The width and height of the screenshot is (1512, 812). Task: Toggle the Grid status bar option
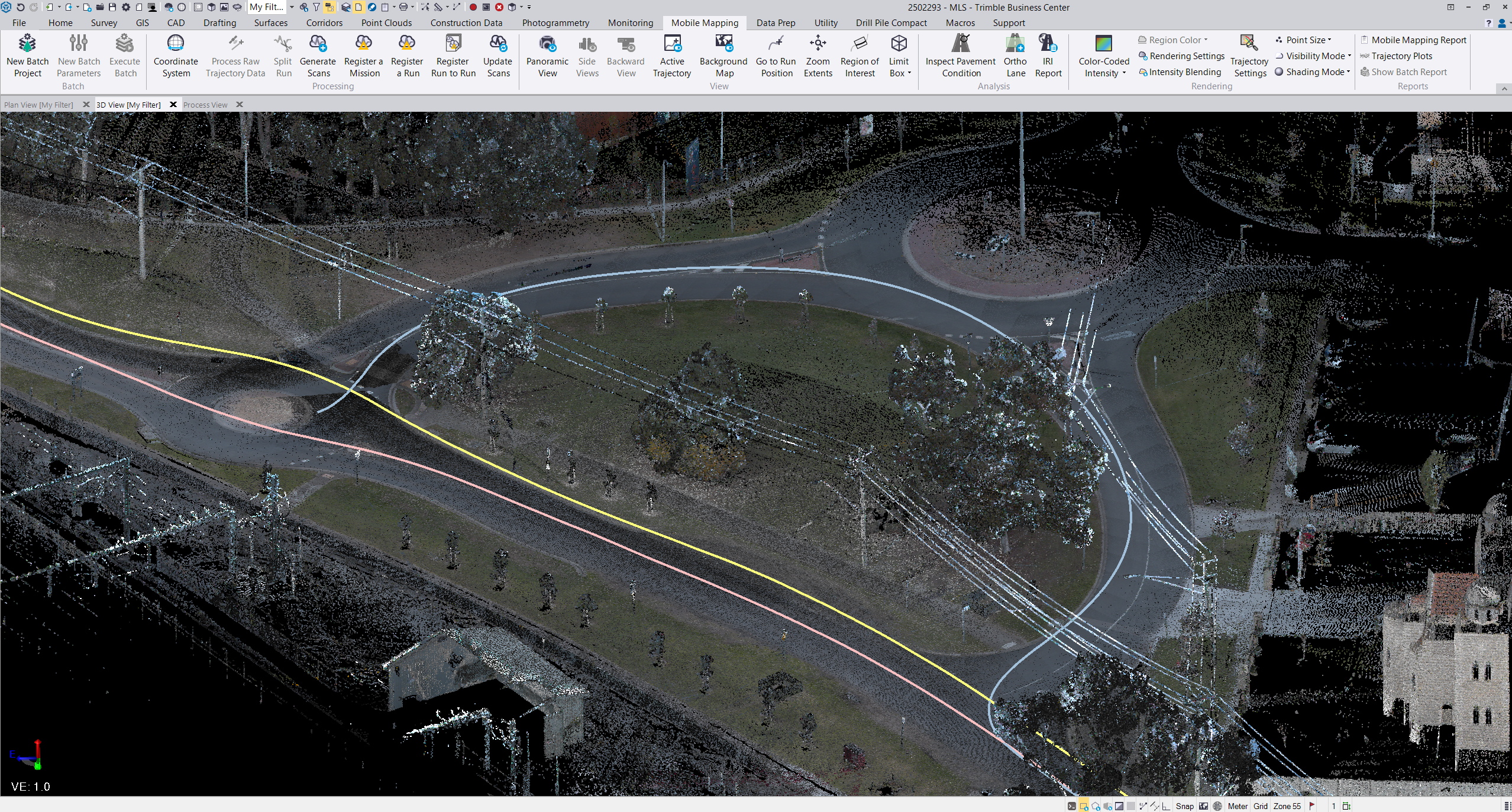click(1260, 806)
